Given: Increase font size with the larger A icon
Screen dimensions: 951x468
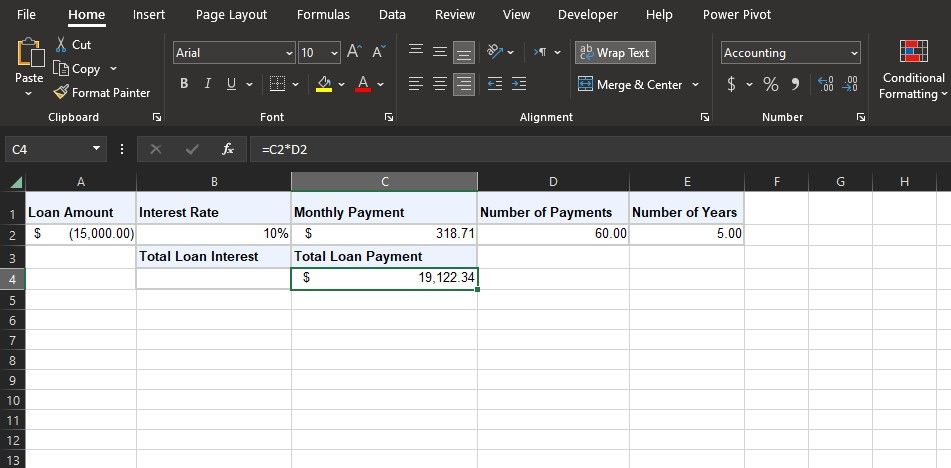Looking at the screenshot, I should (355, 53).
